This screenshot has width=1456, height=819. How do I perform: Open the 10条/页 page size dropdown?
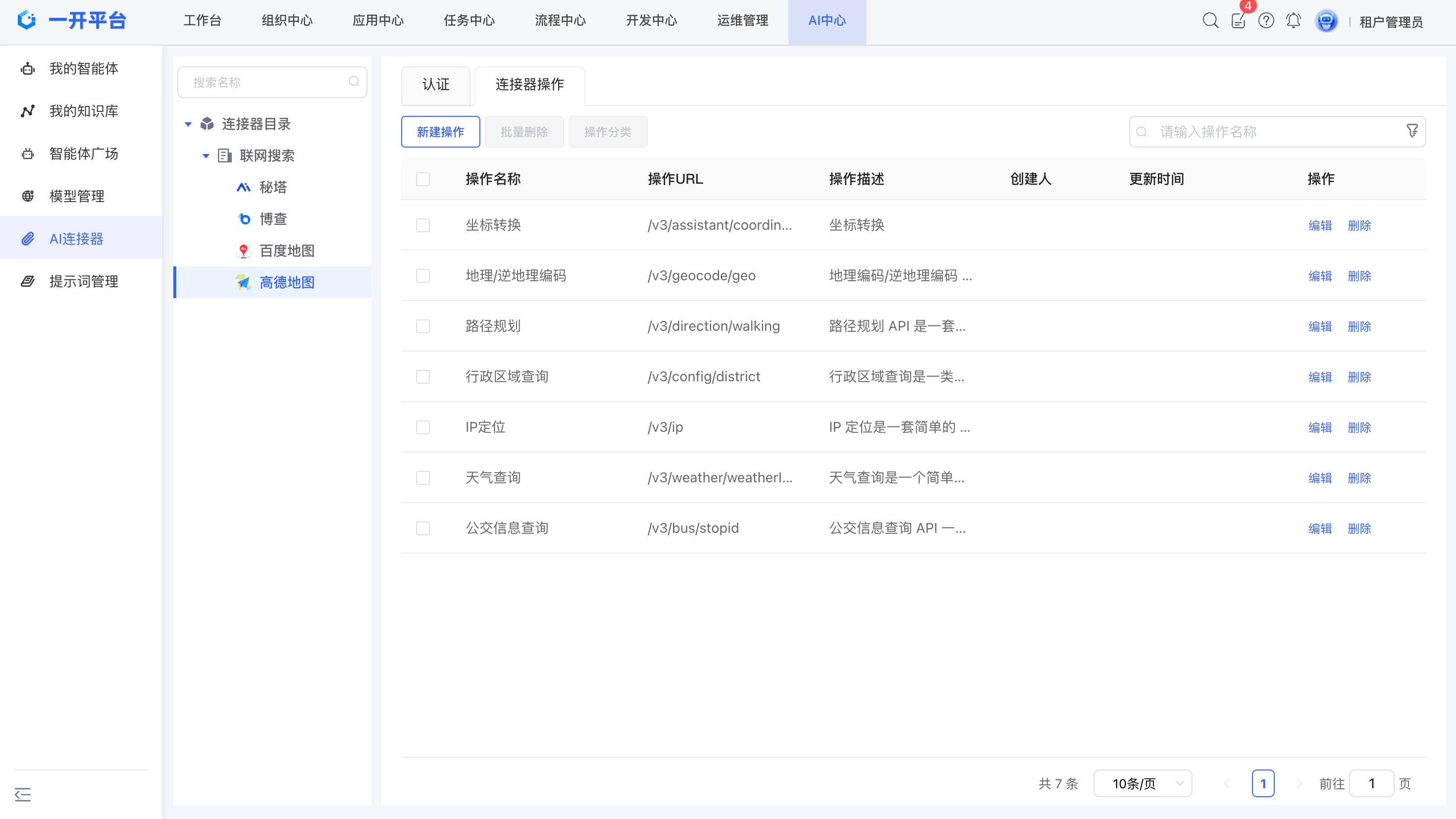tap(1143, 783)
